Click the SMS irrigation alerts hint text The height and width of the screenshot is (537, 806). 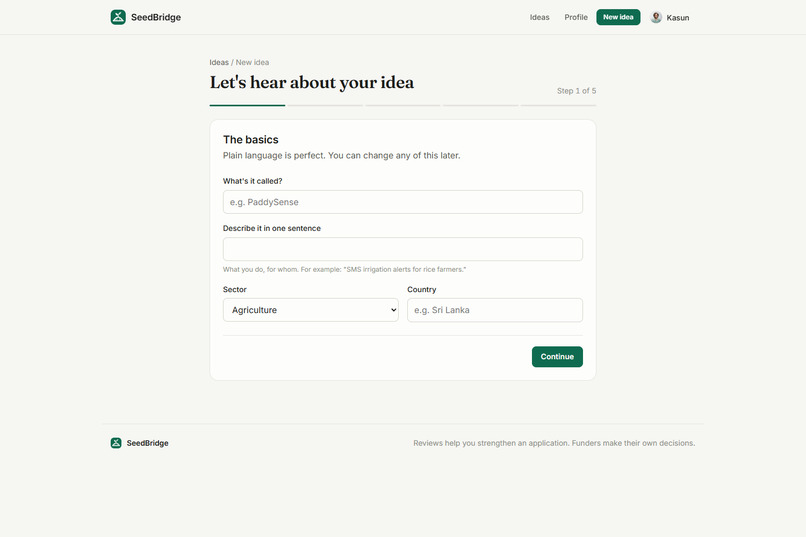coord(344,269)
